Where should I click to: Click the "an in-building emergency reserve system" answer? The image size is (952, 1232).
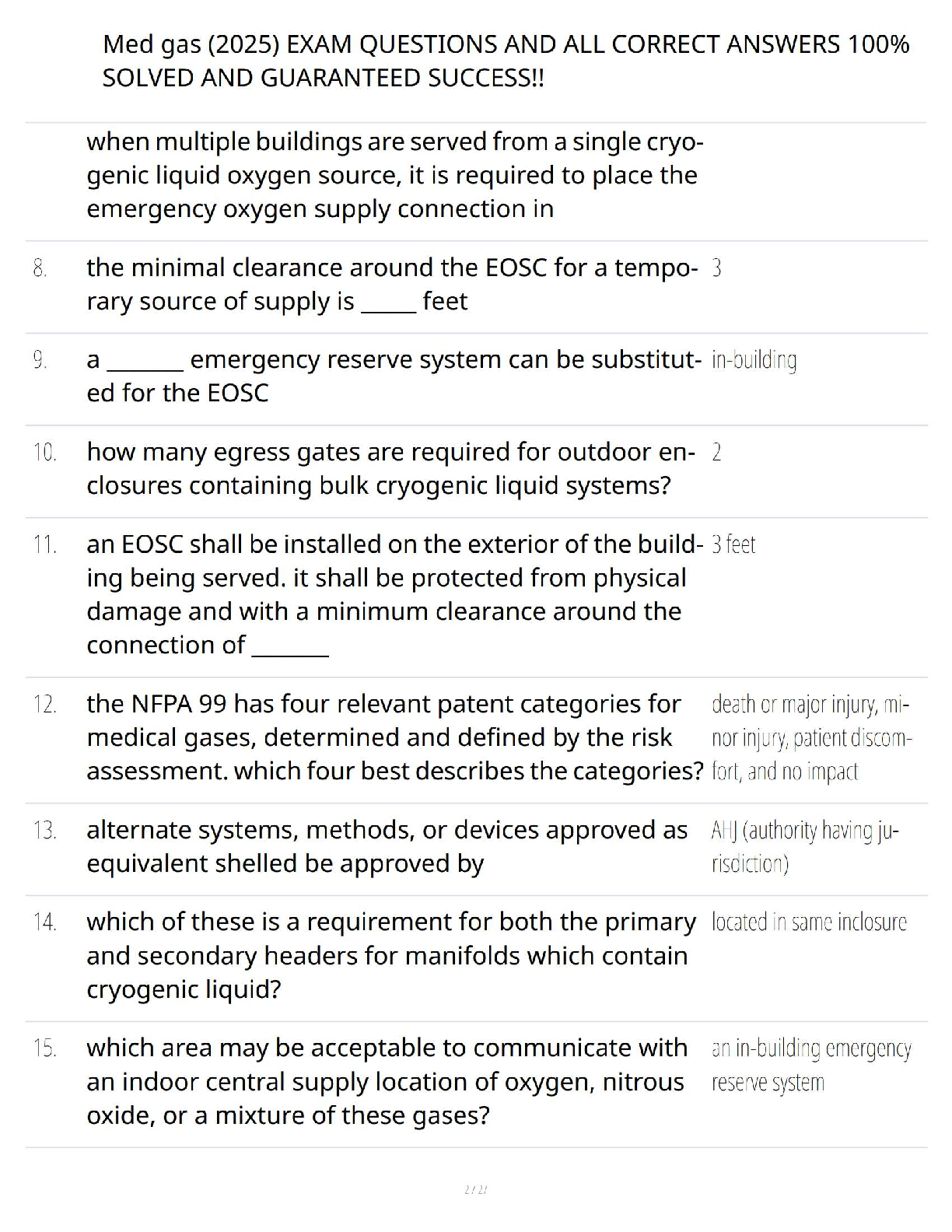(811, 1066)
